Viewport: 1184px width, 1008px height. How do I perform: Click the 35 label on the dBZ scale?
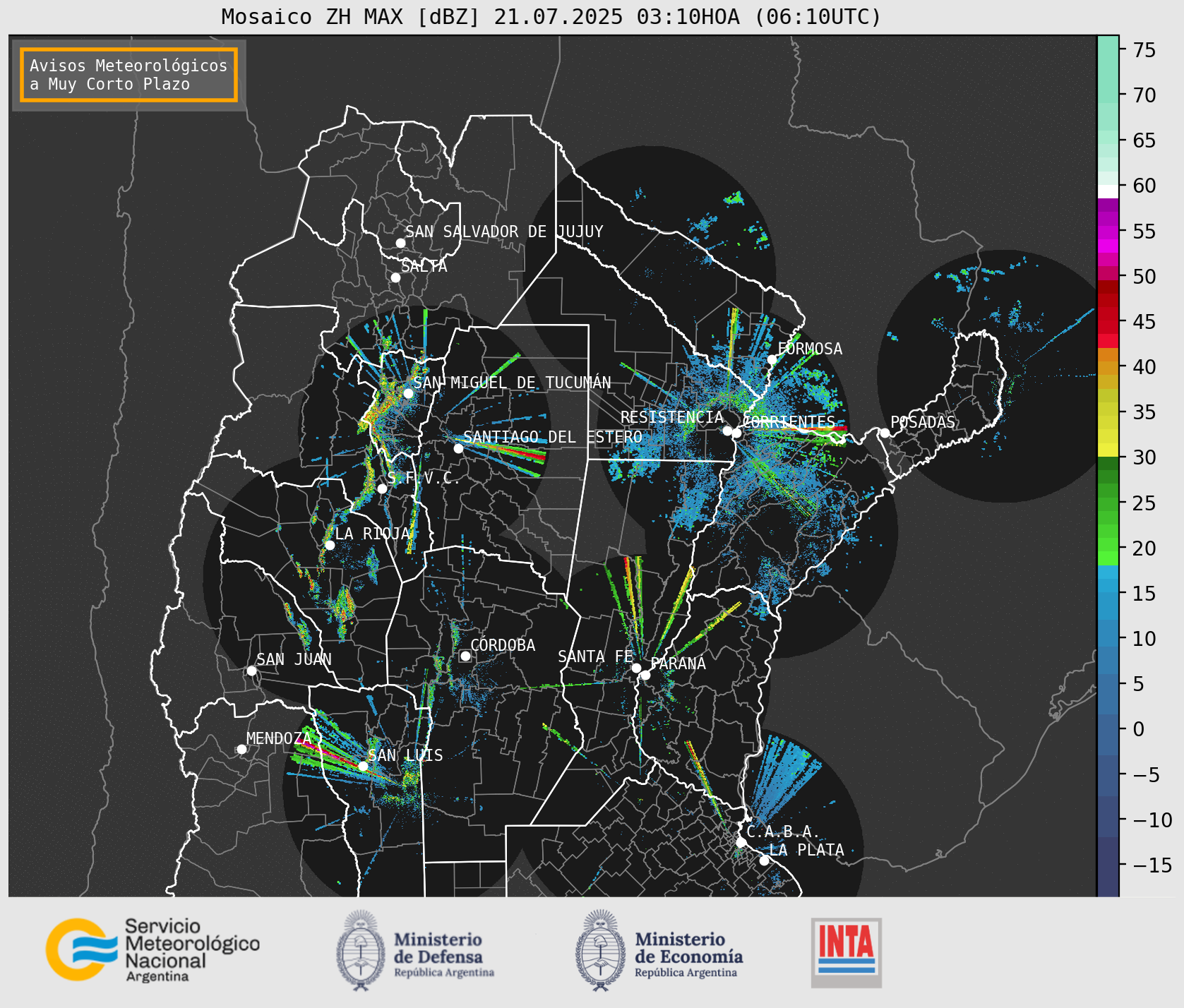point(1144,412)
